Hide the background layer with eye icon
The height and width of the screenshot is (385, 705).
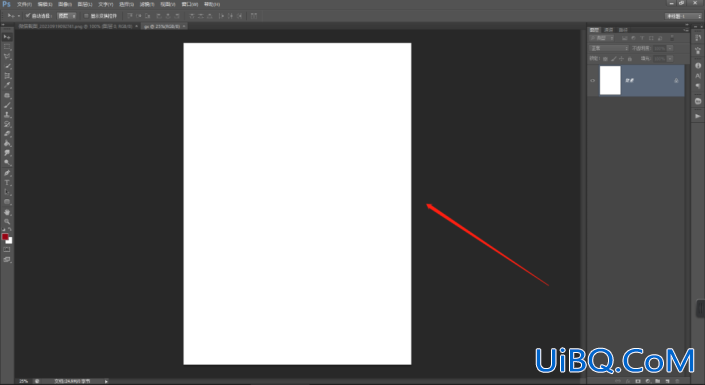point(593,81)
